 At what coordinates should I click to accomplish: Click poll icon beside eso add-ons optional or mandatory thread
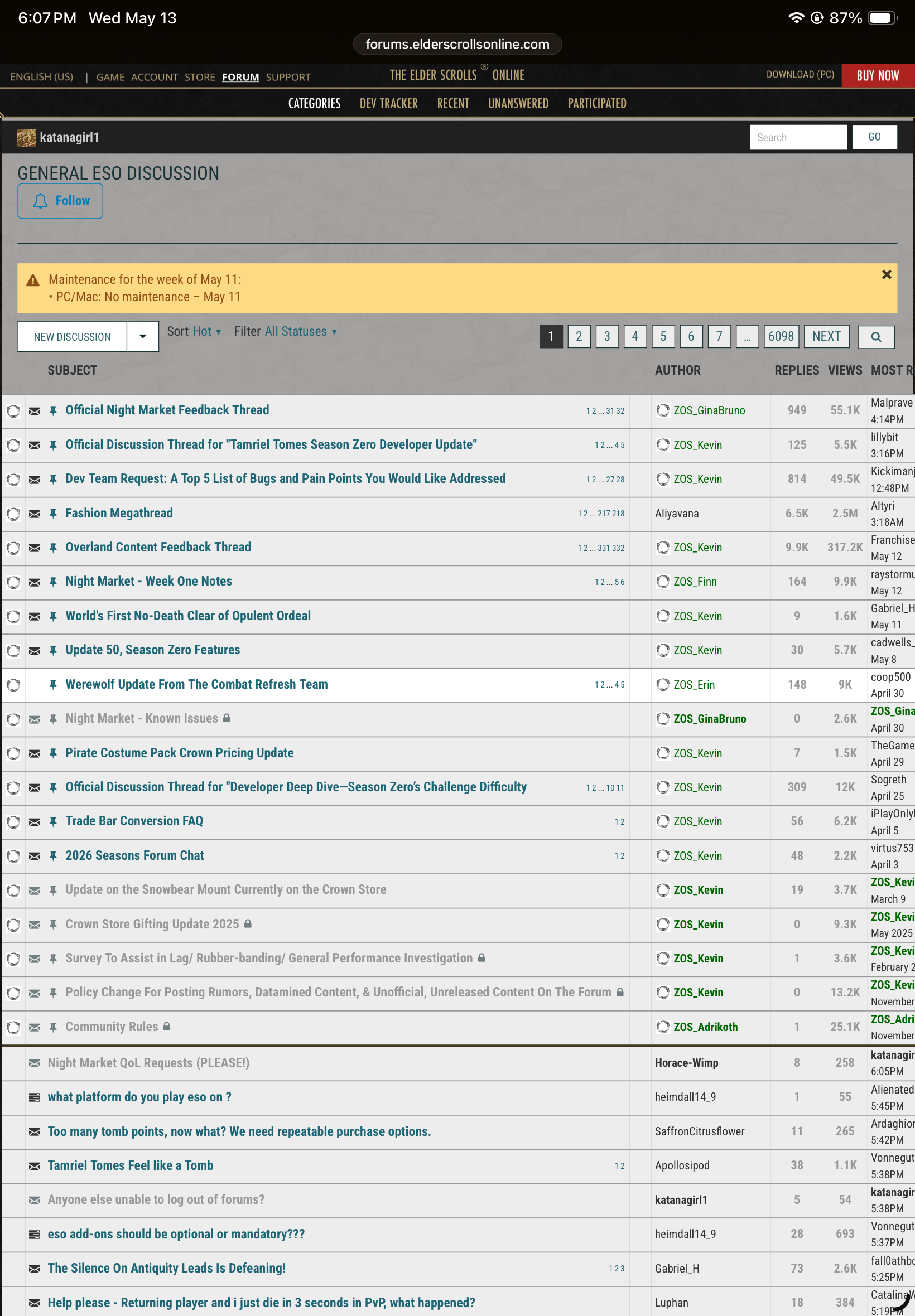[x=35, y=1235]
